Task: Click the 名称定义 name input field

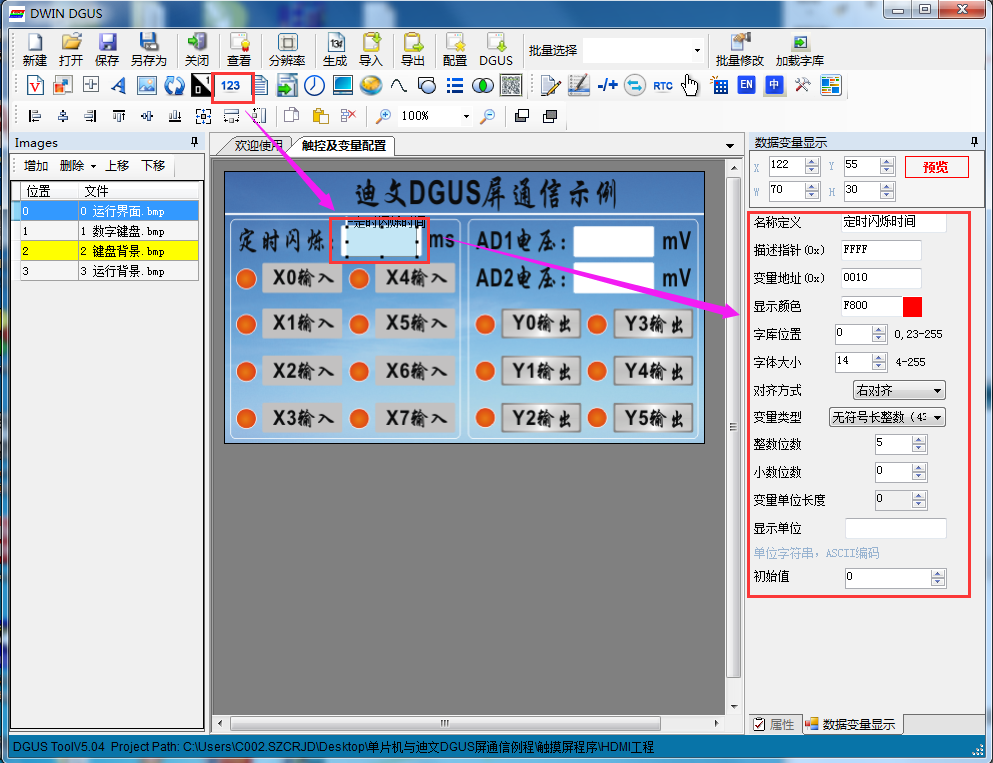Action: [x=894, y=222]
